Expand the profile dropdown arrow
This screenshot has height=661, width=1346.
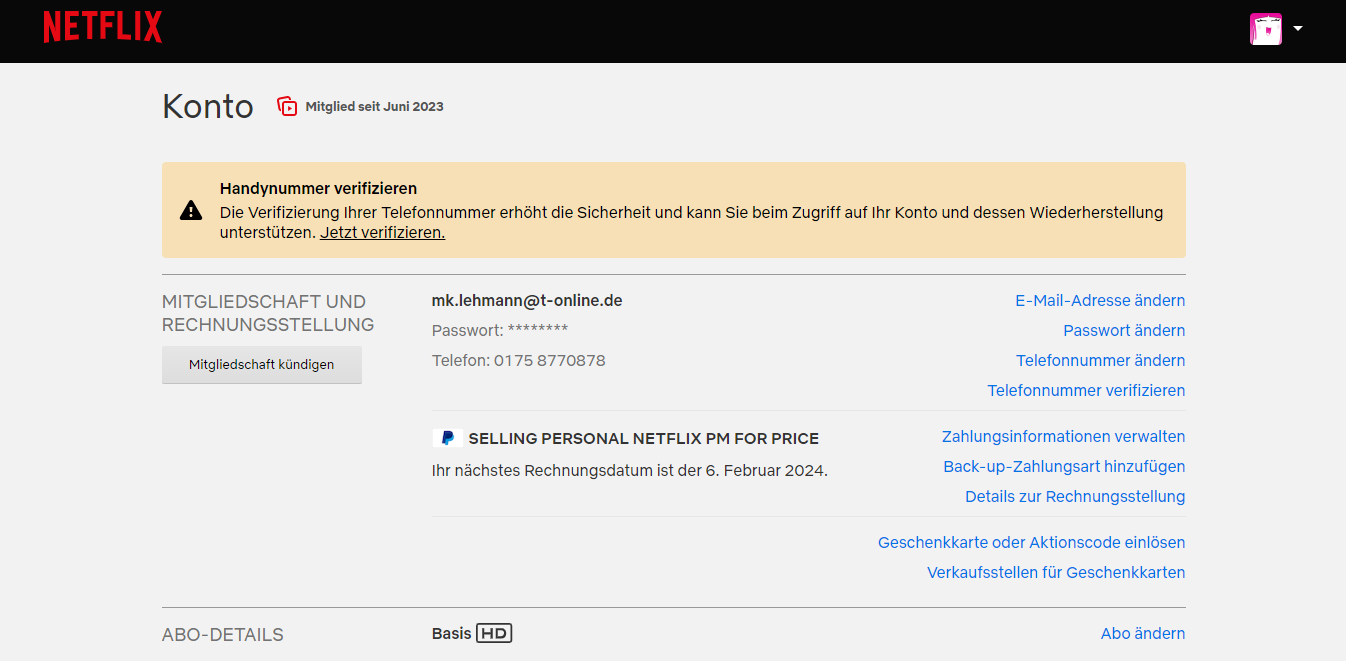tap(1298, 29)
